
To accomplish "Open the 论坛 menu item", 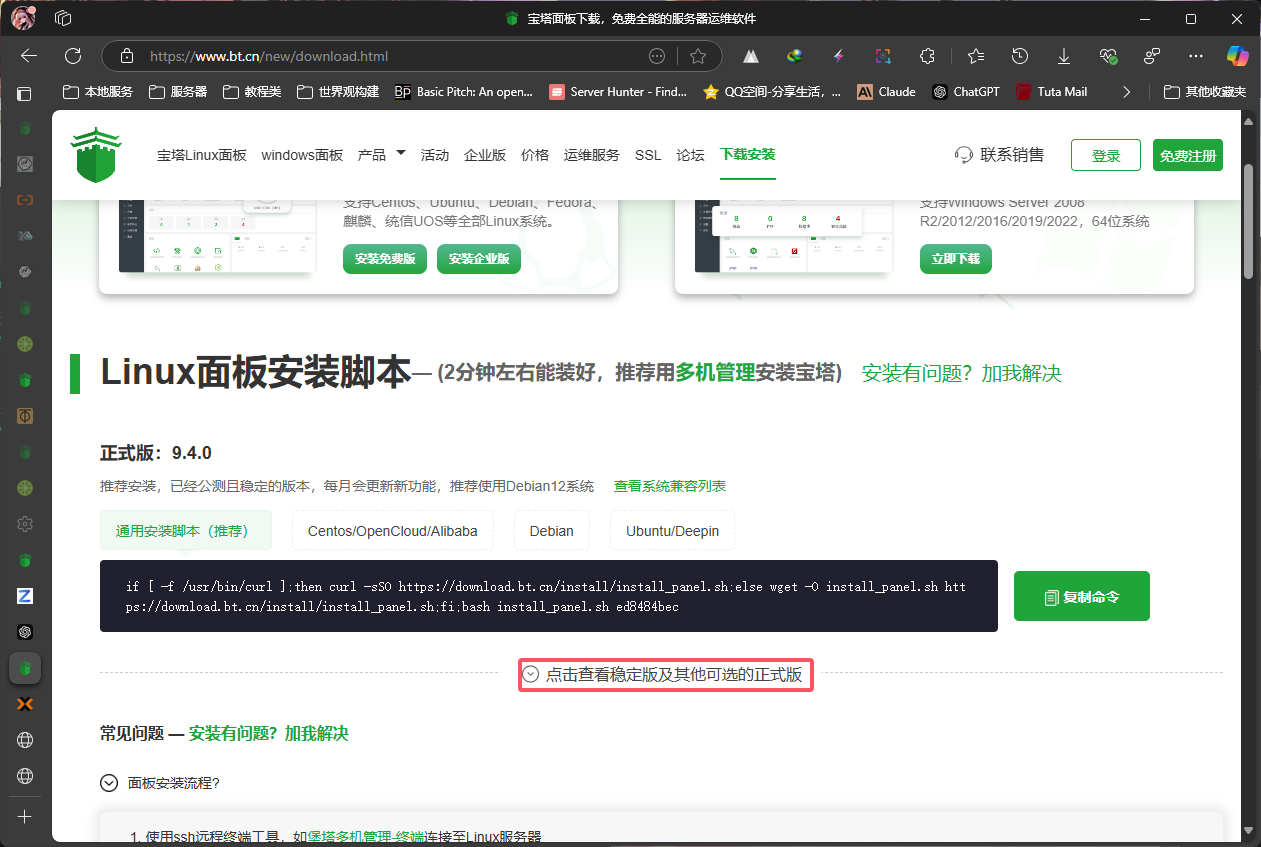I will pos(690,155).
